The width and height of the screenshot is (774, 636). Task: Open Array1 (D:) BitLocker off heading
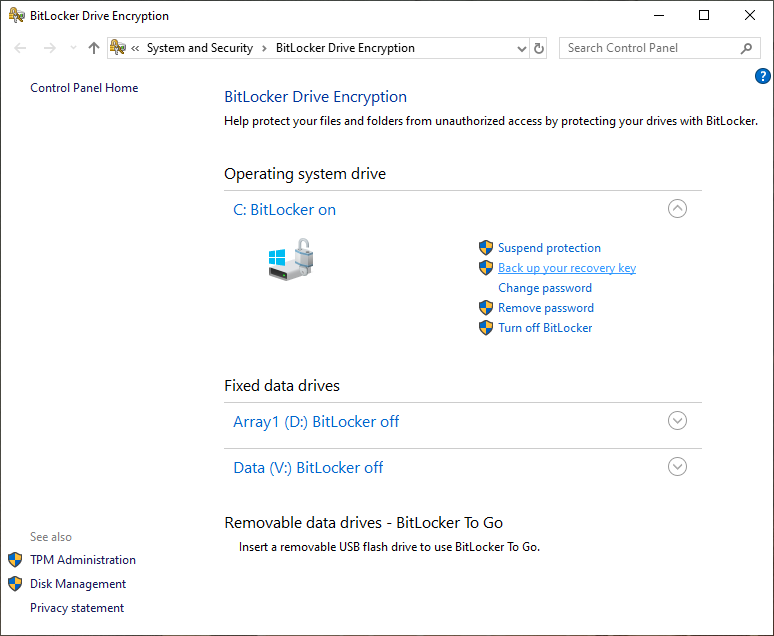click(316, 422)
